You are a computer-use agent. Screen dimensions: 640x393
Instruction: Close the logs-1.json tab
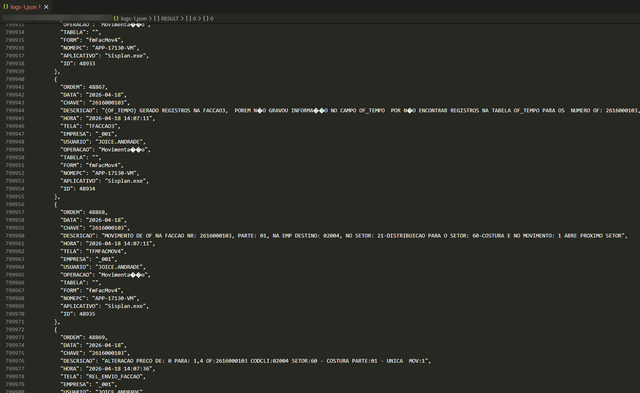(x=46, y=7)
